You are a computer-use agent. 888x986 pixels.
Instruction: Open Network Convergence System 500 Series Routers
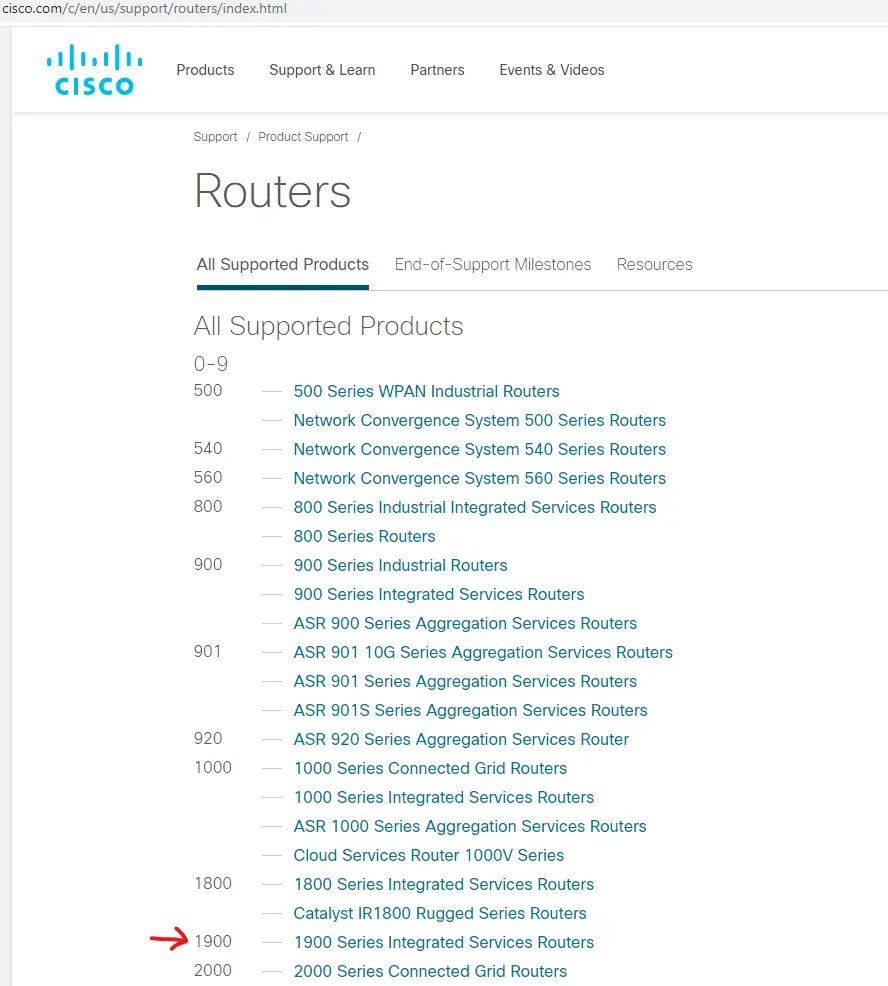point(479,420)
